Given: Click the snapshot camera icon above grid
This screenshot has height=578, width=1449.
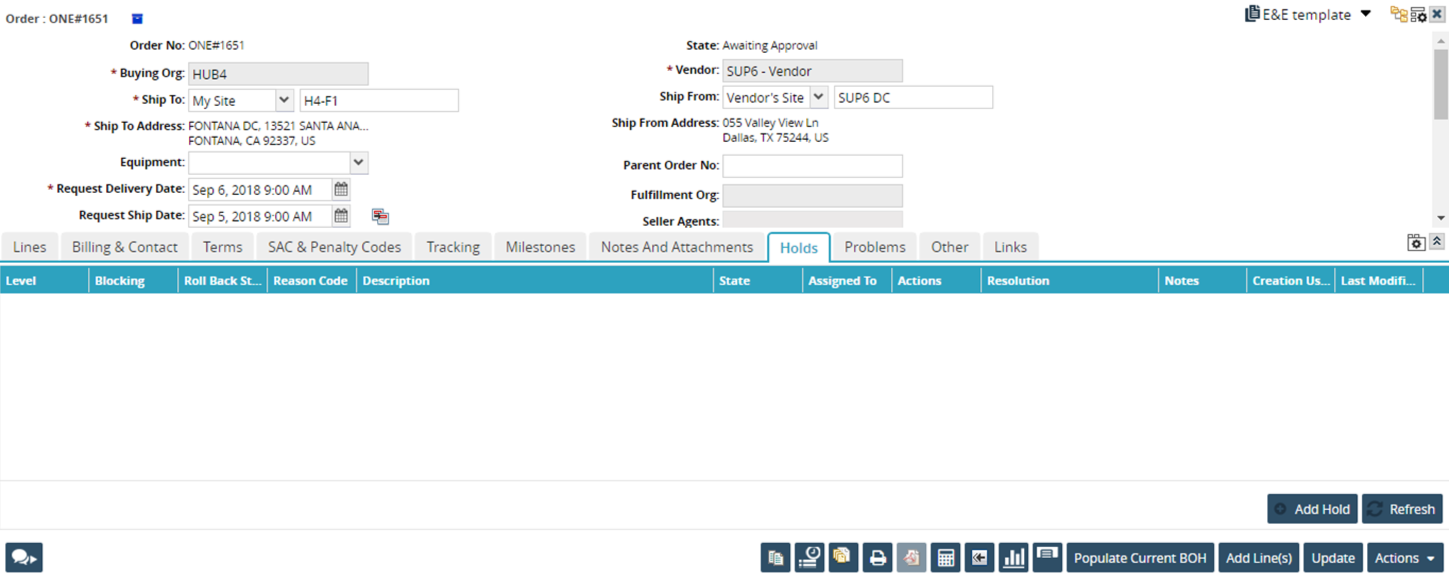Looking at the screenshot, I should coord(1416,242).
